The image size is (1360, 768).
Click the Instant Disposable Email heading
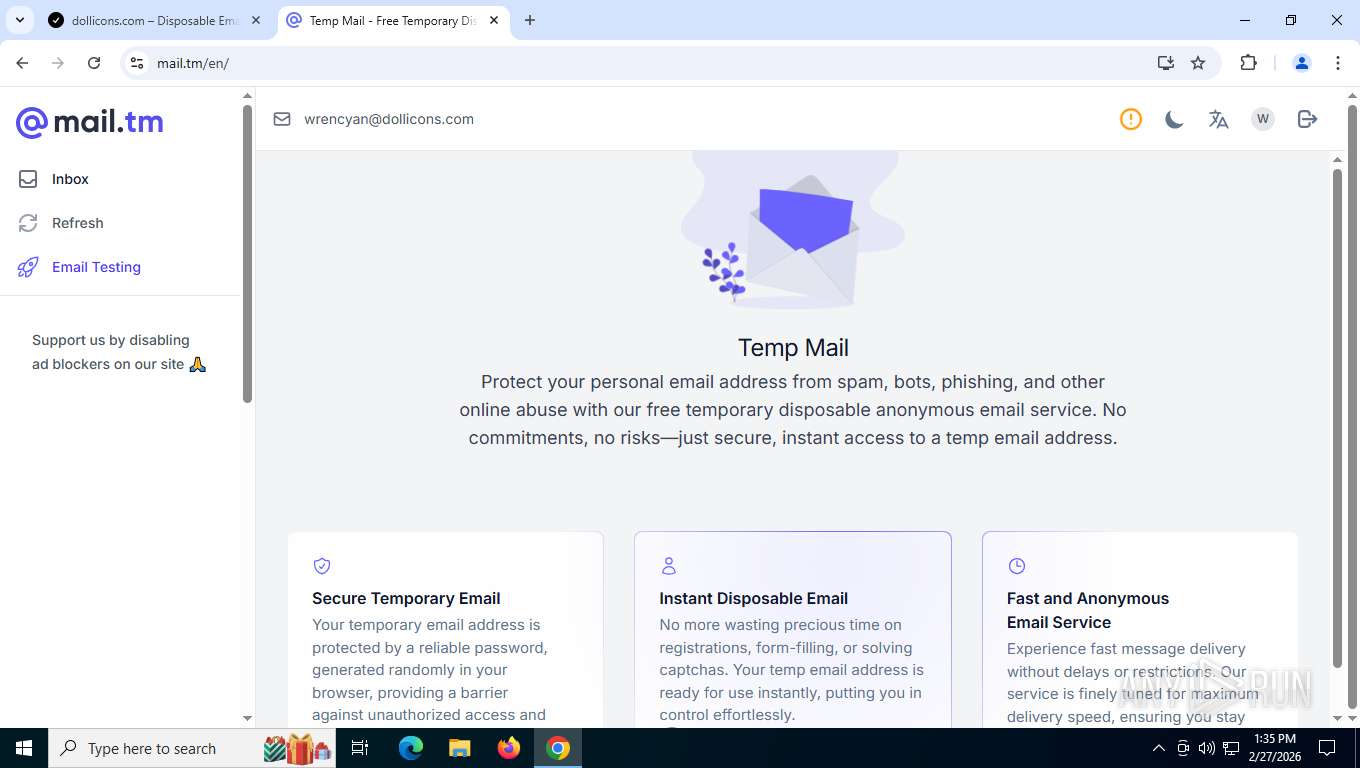point(754,598)
